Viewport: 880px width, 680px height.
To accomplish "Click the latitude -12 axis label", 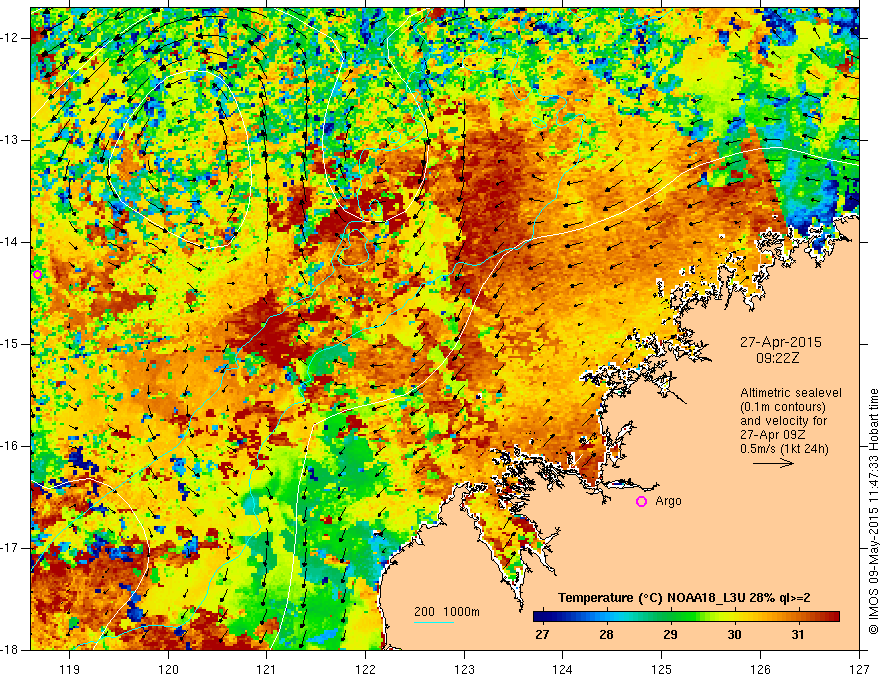I will coord(10,38).
